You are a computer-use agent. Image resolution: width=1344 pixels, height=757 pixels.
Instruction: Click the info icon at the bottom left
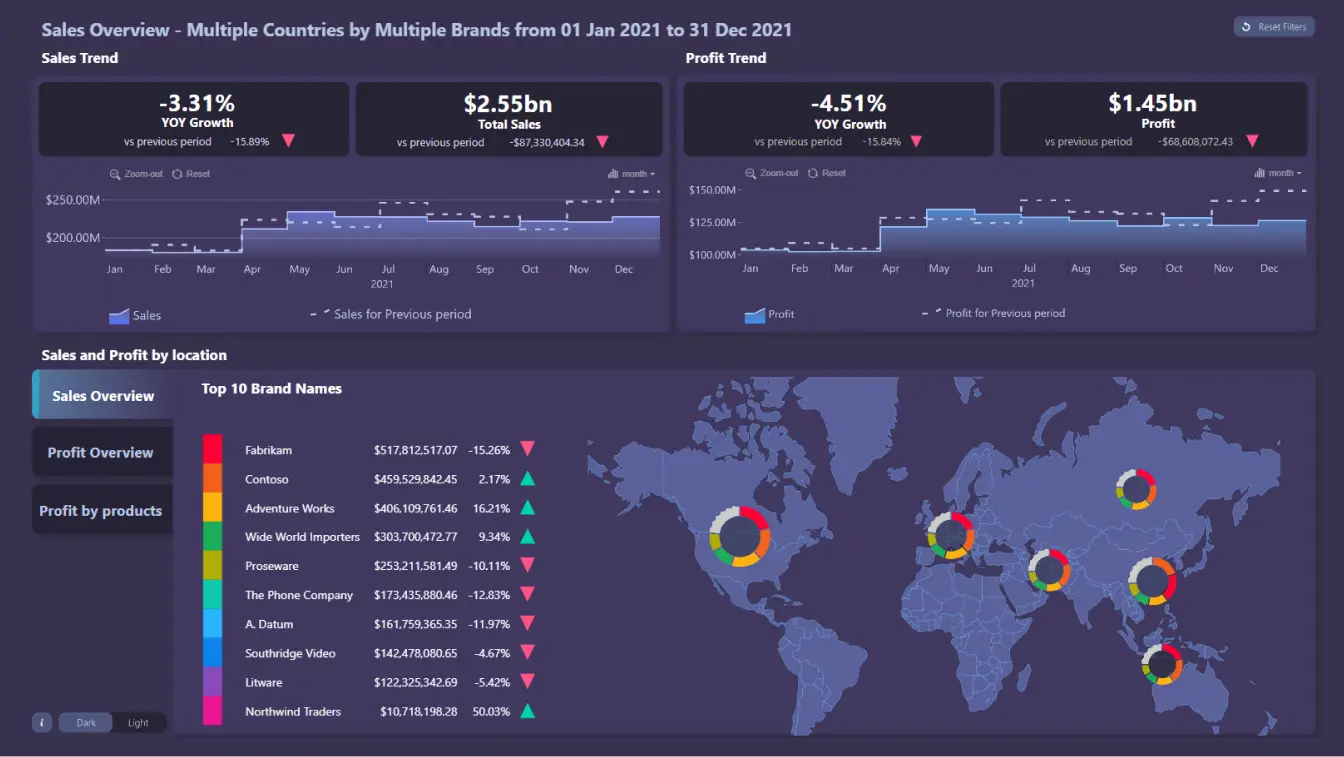(41, 722)
